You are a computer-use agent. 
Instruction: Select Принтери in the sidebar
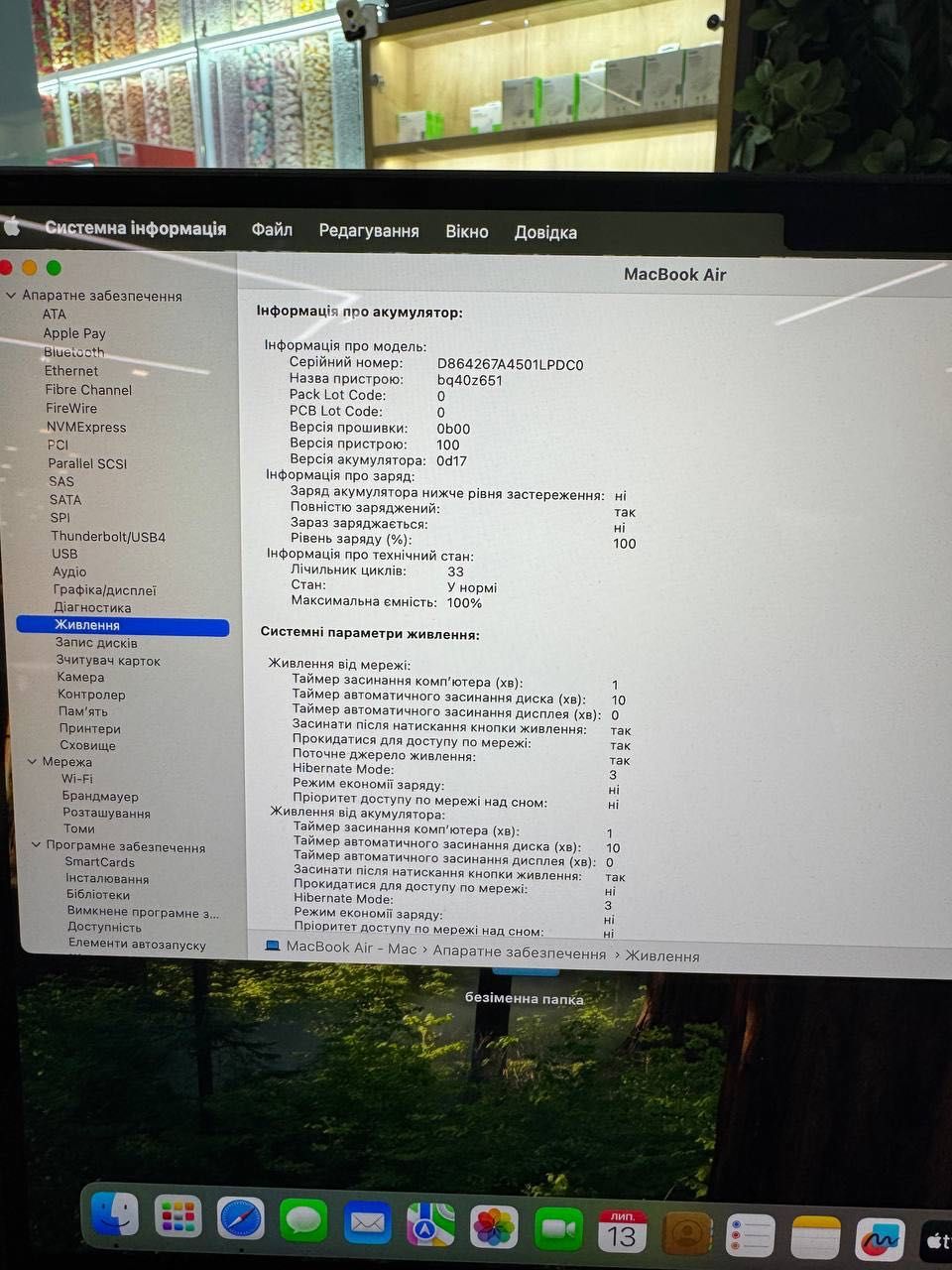pos(89,728)
